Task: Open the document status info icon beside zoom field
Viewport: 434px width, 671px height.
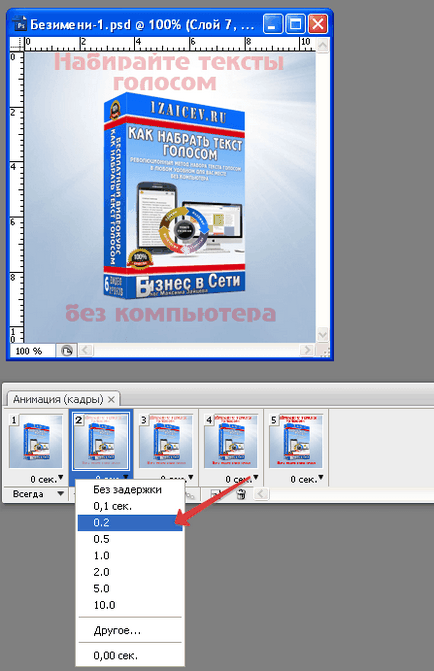Action: 67,351
